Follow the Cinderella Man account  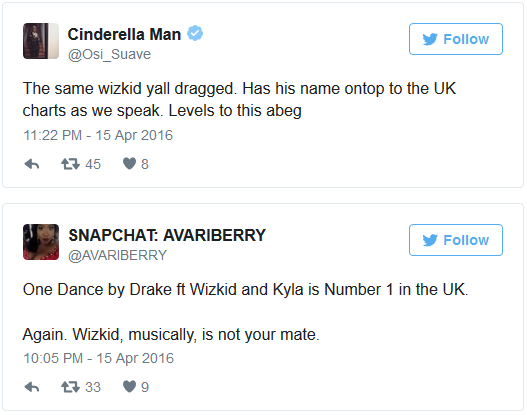click(456, 39)
